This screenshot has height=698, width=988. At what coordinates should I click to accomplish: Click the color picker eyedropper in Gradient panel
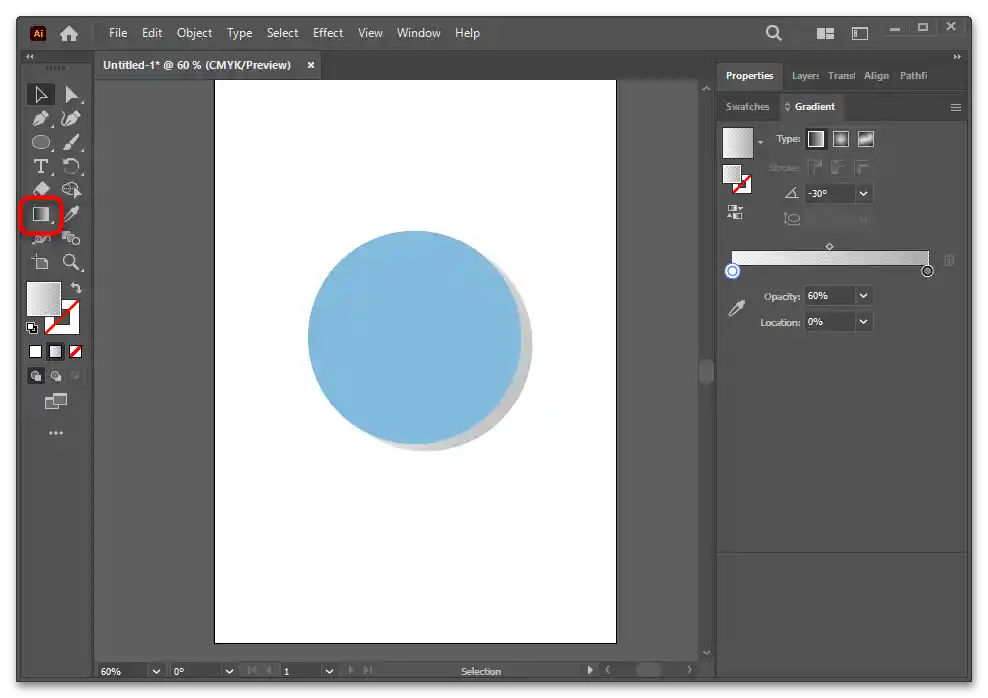tap(736, 309)
